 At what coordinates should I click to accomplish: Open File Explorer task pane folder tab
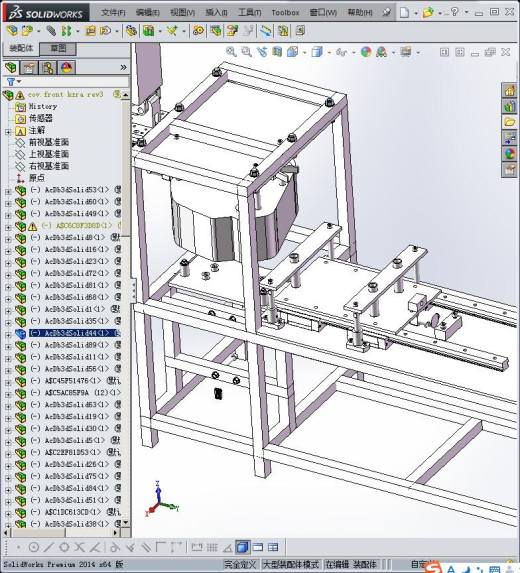click(509, 122)
